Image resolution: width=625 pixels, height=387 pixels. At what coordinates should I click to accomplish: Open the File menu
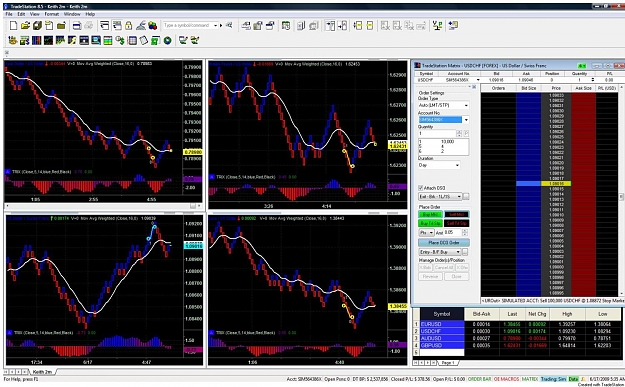point(9,14)
